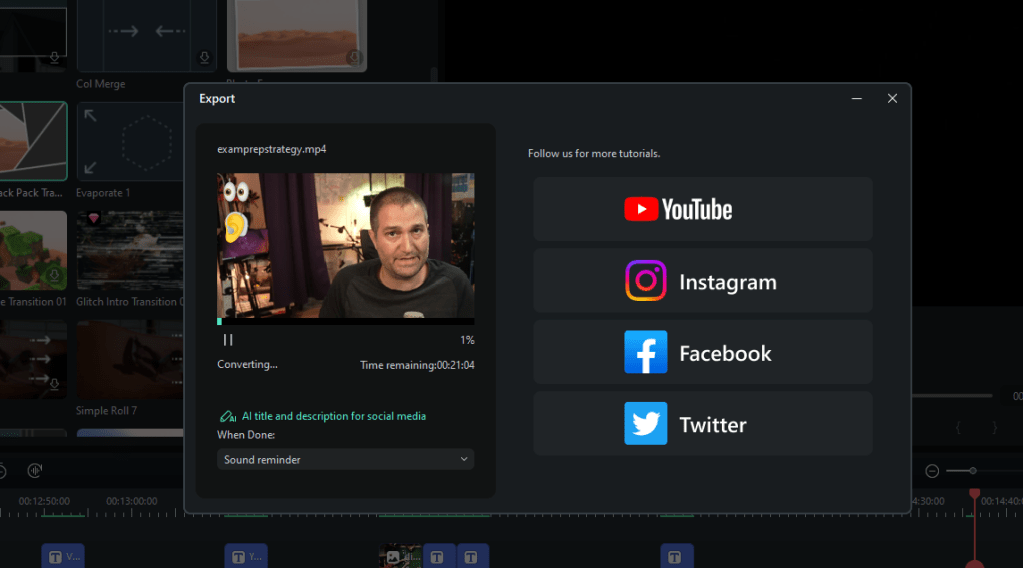The width and height of the screenshot is (1023, 568).
Task: Click the 00:12:50:00 timeline ruler mark
Action: [x=44, y=501]
